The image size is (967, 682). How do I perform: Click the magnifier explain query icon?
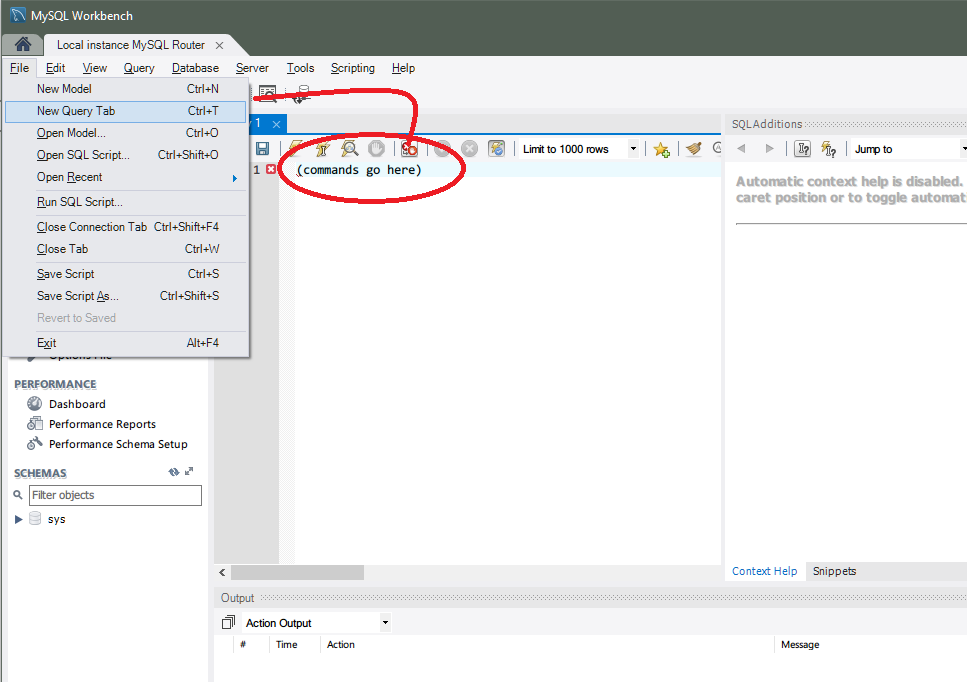(349, 149)
